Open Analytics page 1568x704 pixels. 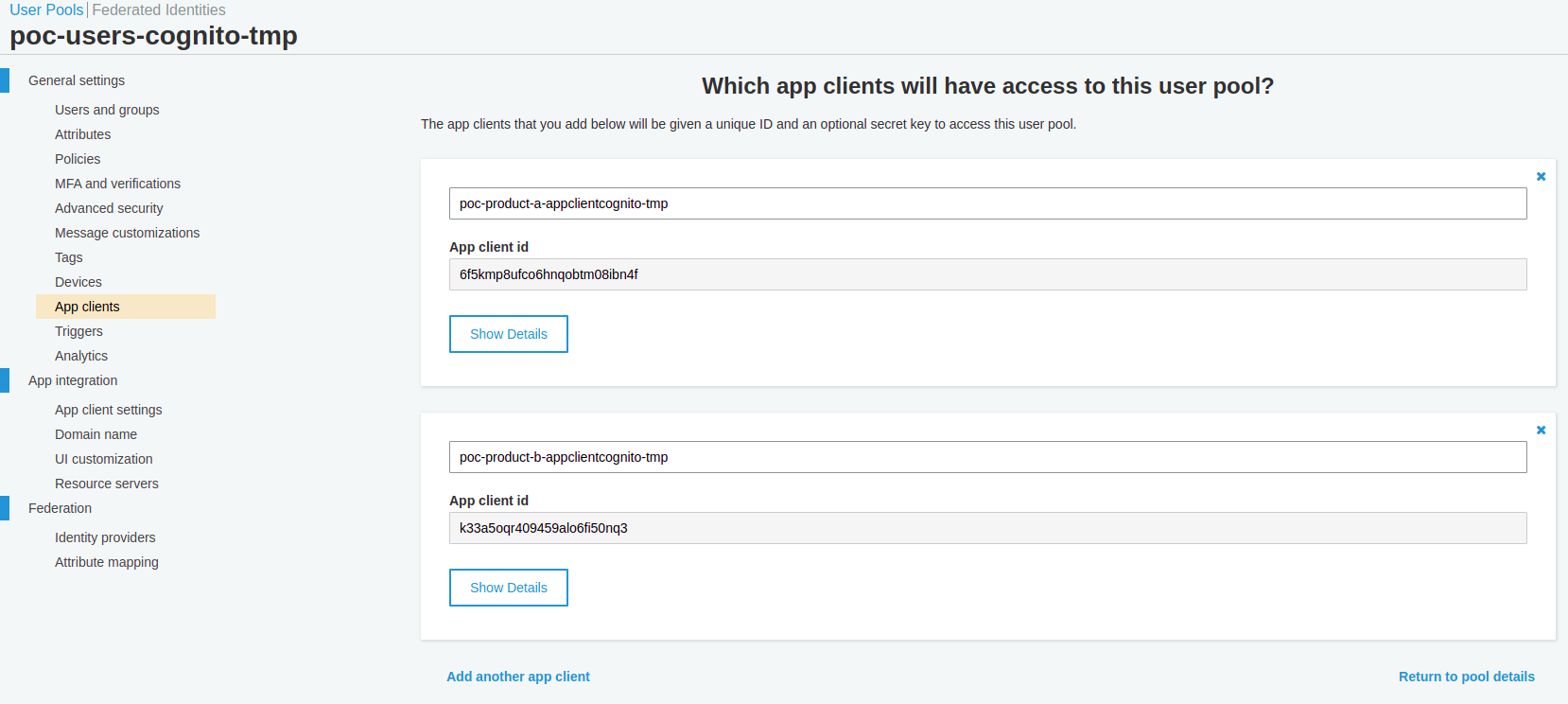point(81,356)
